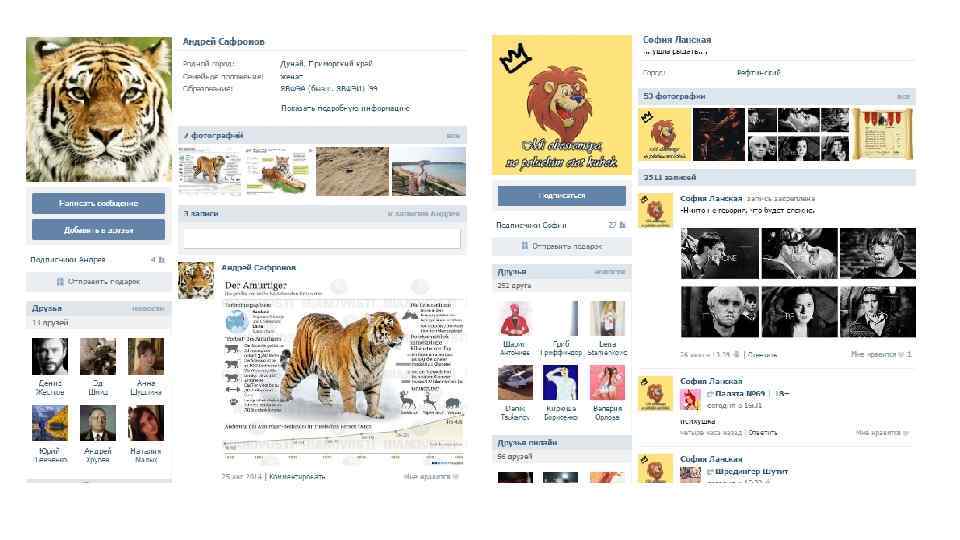Click Sofia's subscribers count icon
Image resolution: width=960 pixels, height=540 pixels.
point(622,225)
